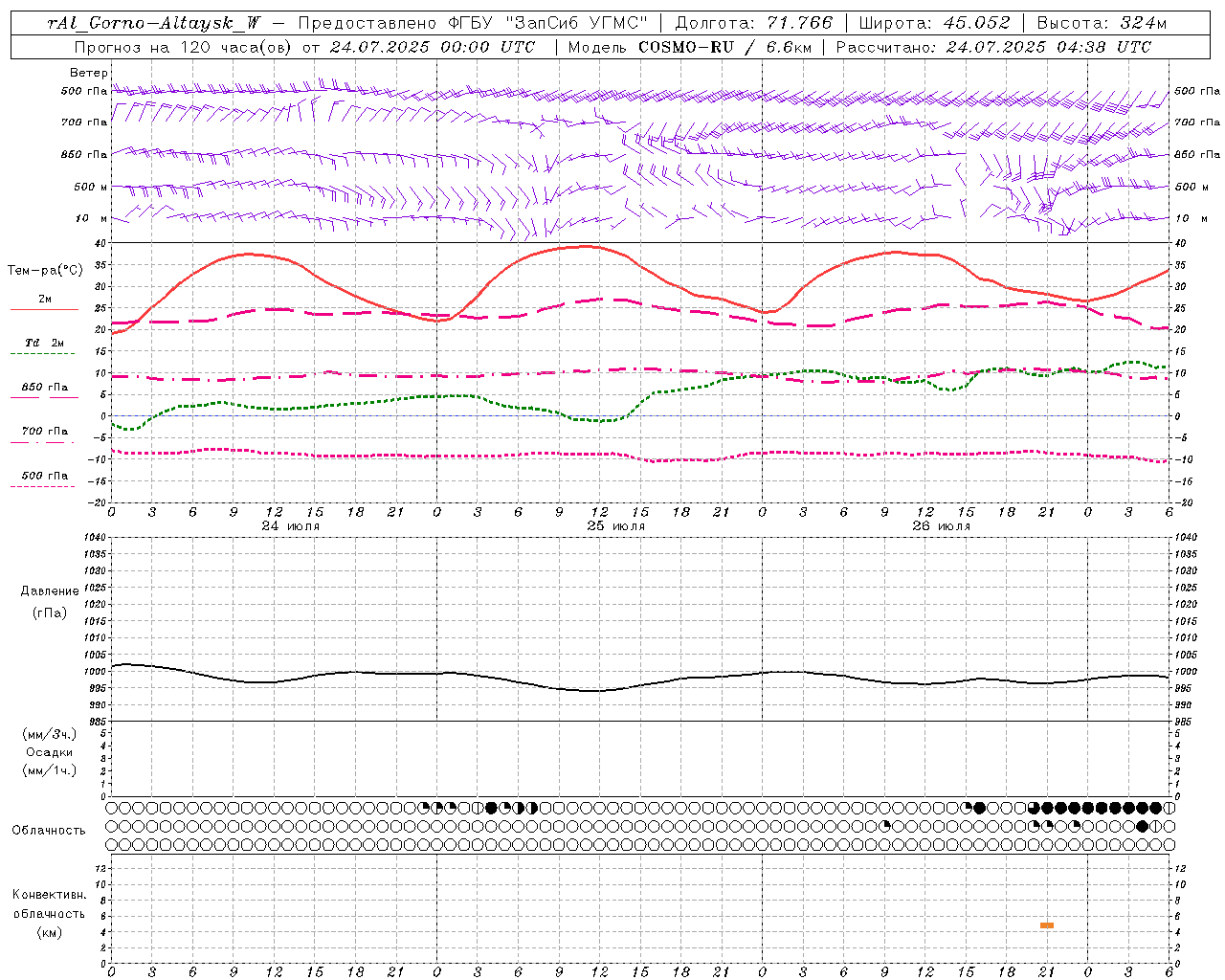The height and width of the screenshot is (980, 1225).
Task: Select the Тем-ра(°C) axis label
Action: [x=45, y=271]
